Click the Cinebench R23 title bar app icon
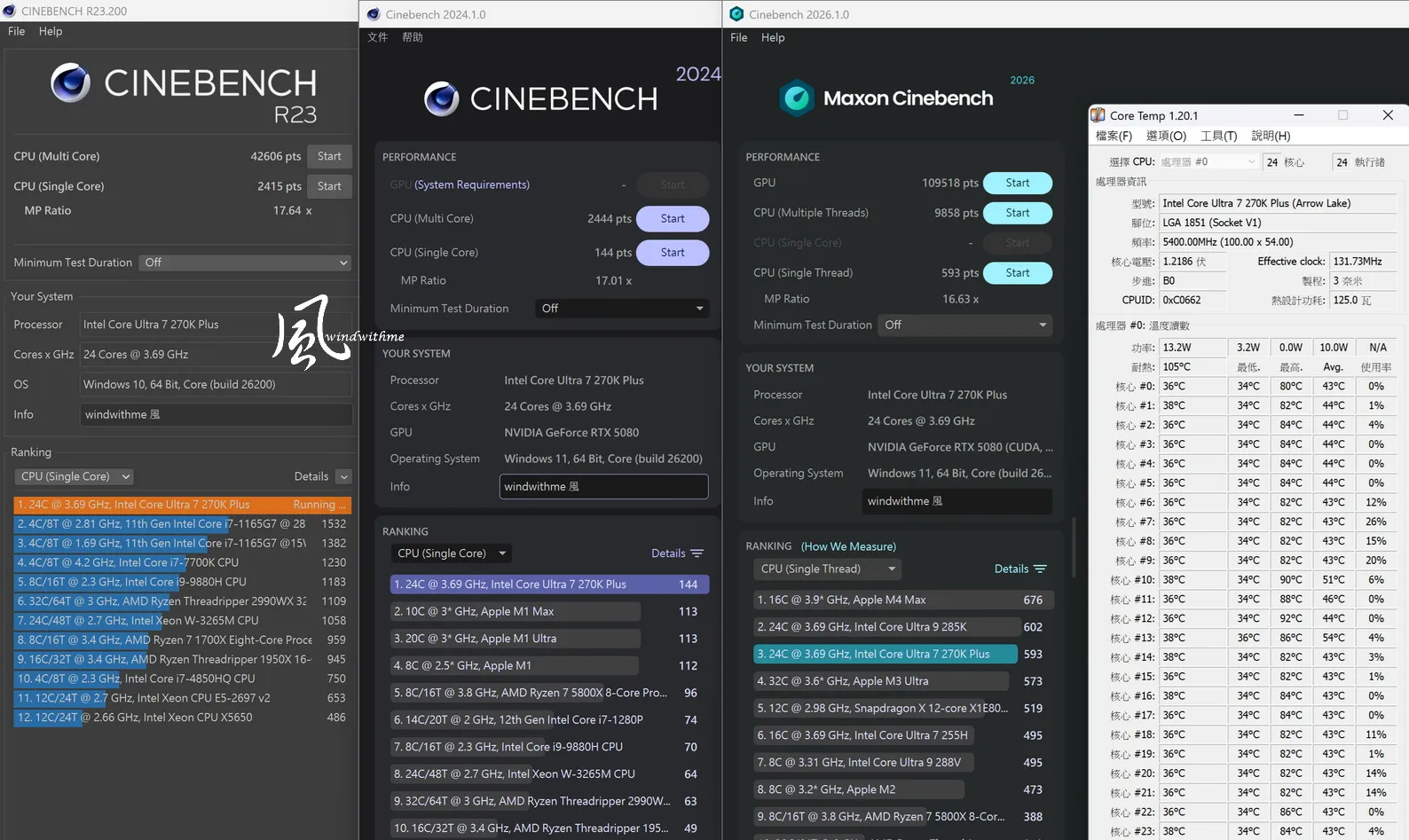The image size is (1409, 840). (x=10, y=12)
